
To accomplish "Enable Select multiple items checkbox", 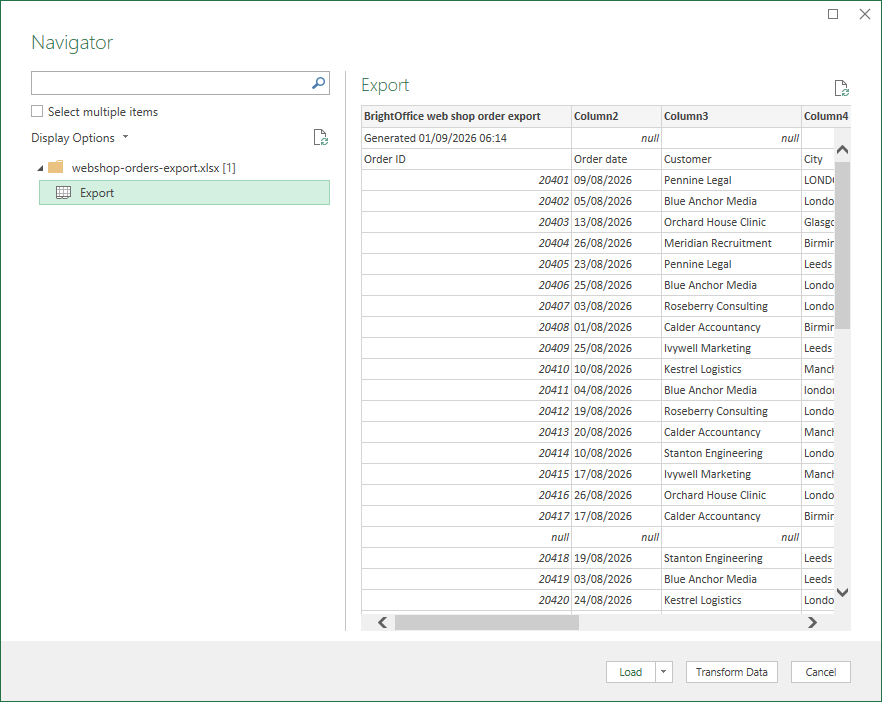I will tap(37, 111).
